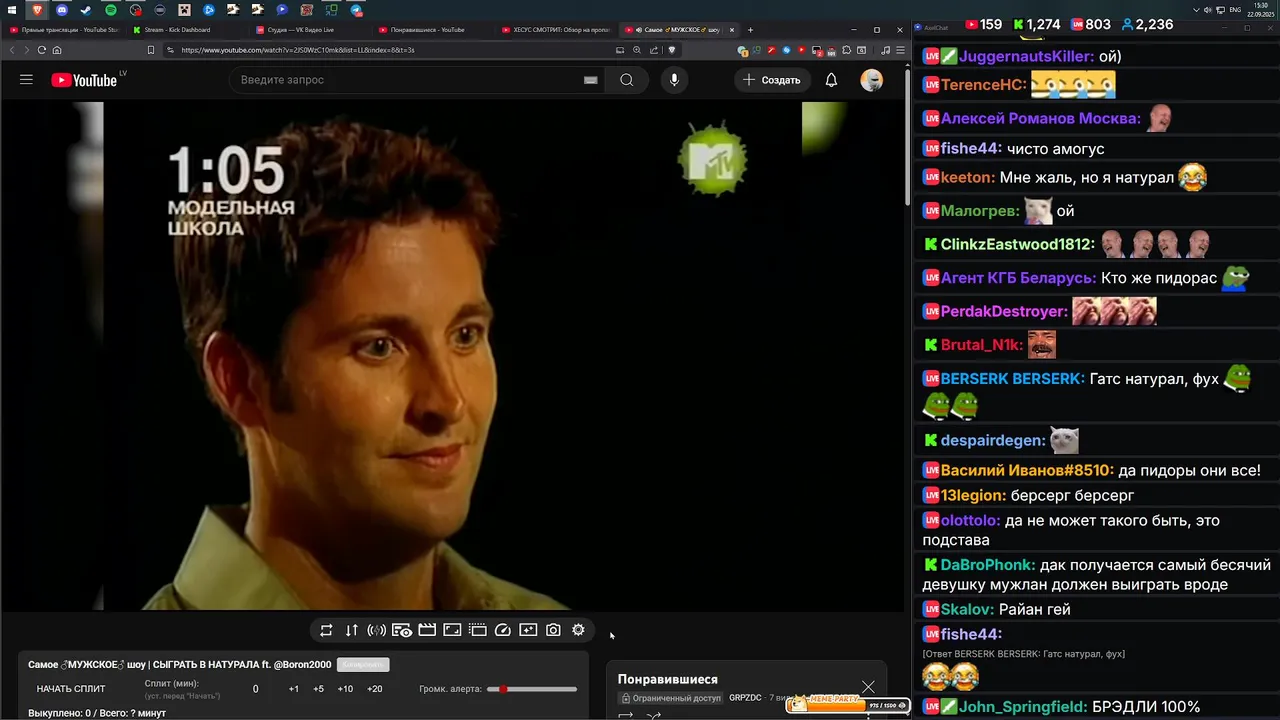Image resolution: width=1280 pixels, height=720 pixels.
Task: Click the card-with-eye icon in player toolbar
Action: coord(402,630)
